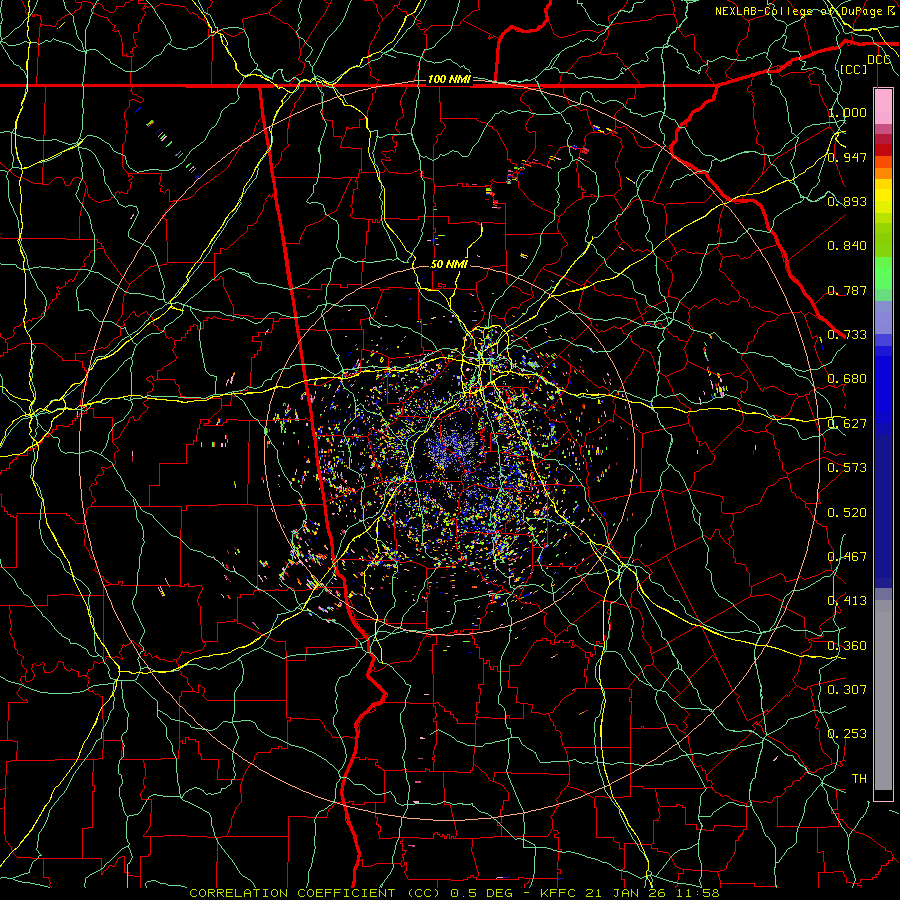The height and width of the screenshot is (900, 900).
Task: Click the 1.000 legend value
Action: point(847,112)
